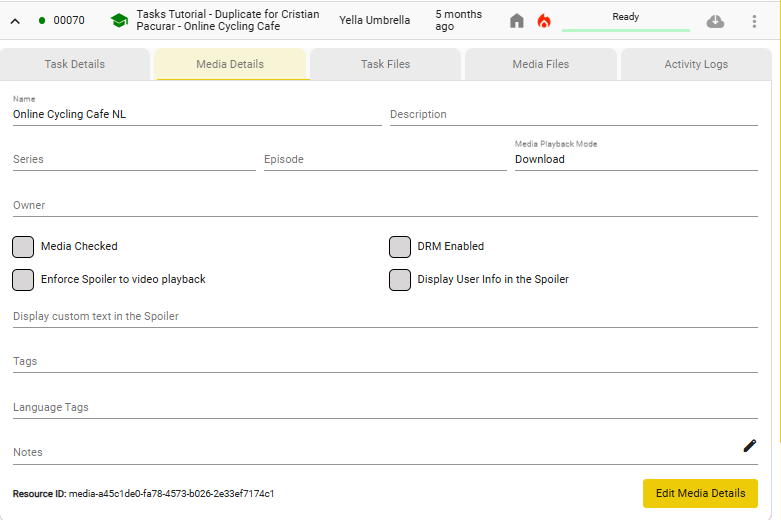Click the Yella Umbrella text
Image resolution: width=781 pixels, height=520 pixels.
(x=375, y=20)
